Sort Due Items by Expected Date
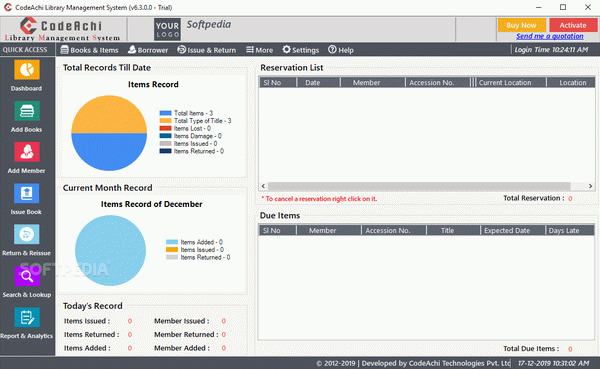 click(x=513, y=230)
